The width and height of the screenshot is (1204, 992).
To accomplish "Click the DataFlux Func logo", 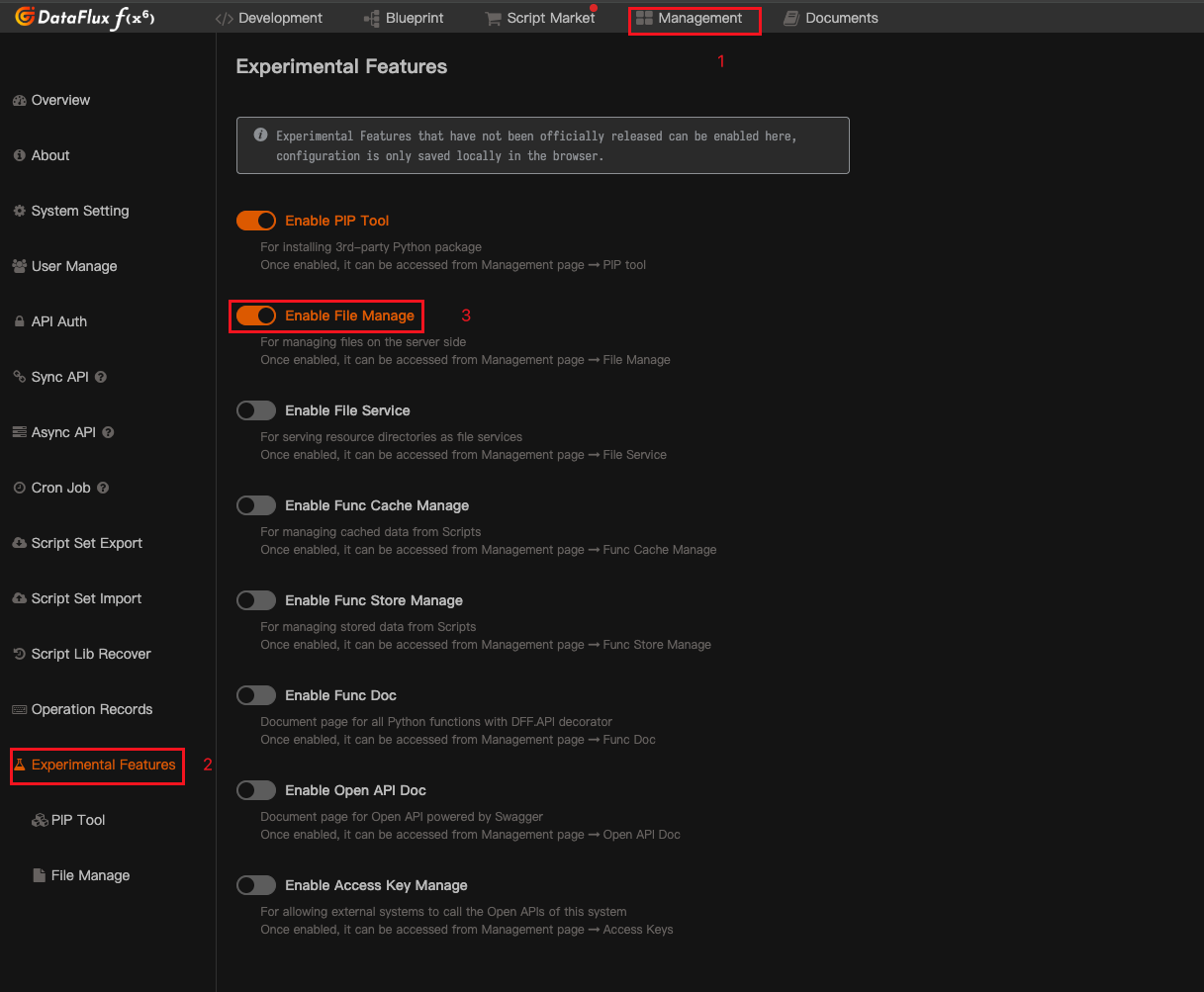I will point(84,17).
